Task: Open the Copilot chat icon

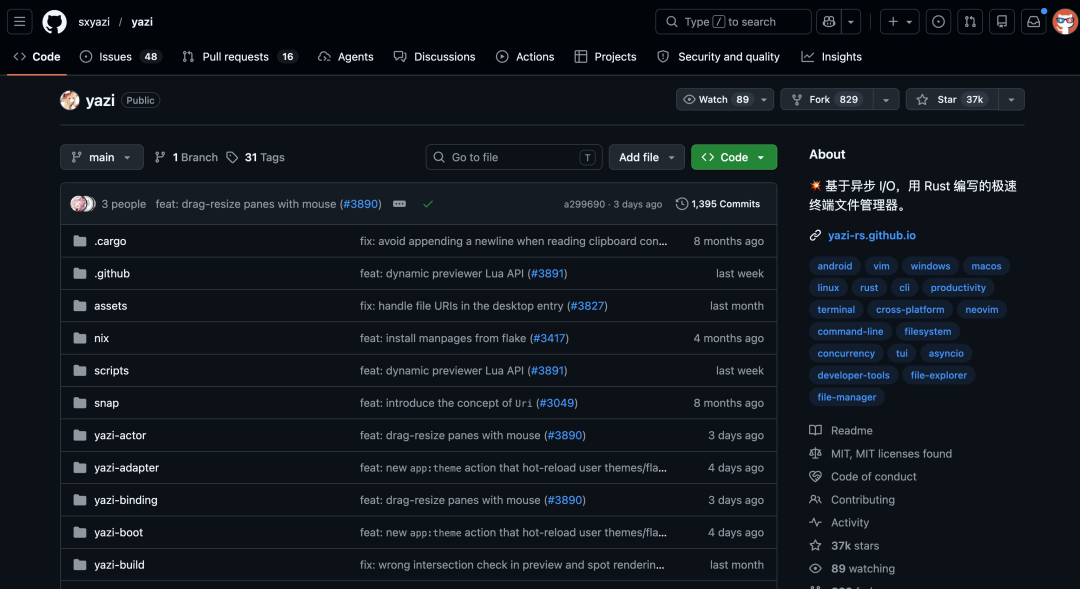Action: (x=829, y=21)
